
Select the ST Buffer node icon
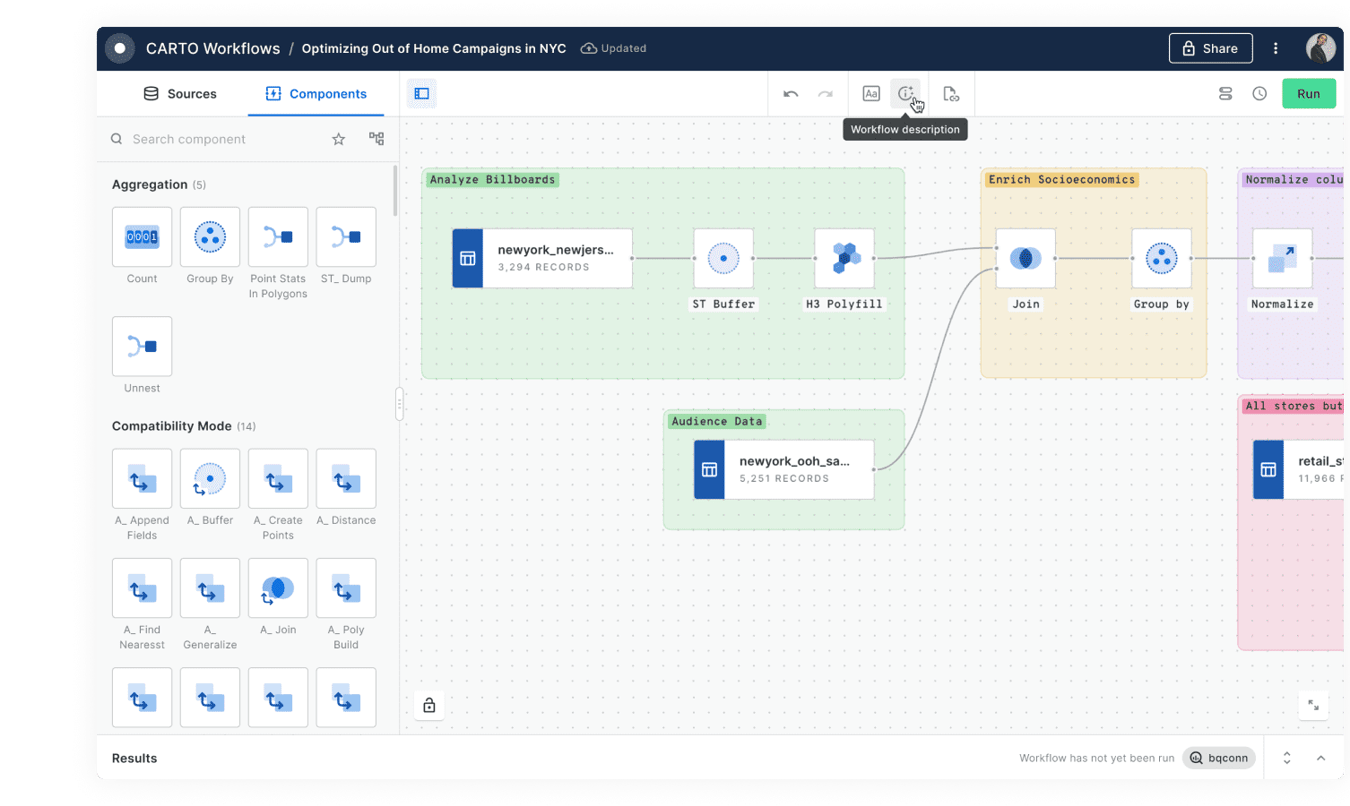tap(723, 258)
